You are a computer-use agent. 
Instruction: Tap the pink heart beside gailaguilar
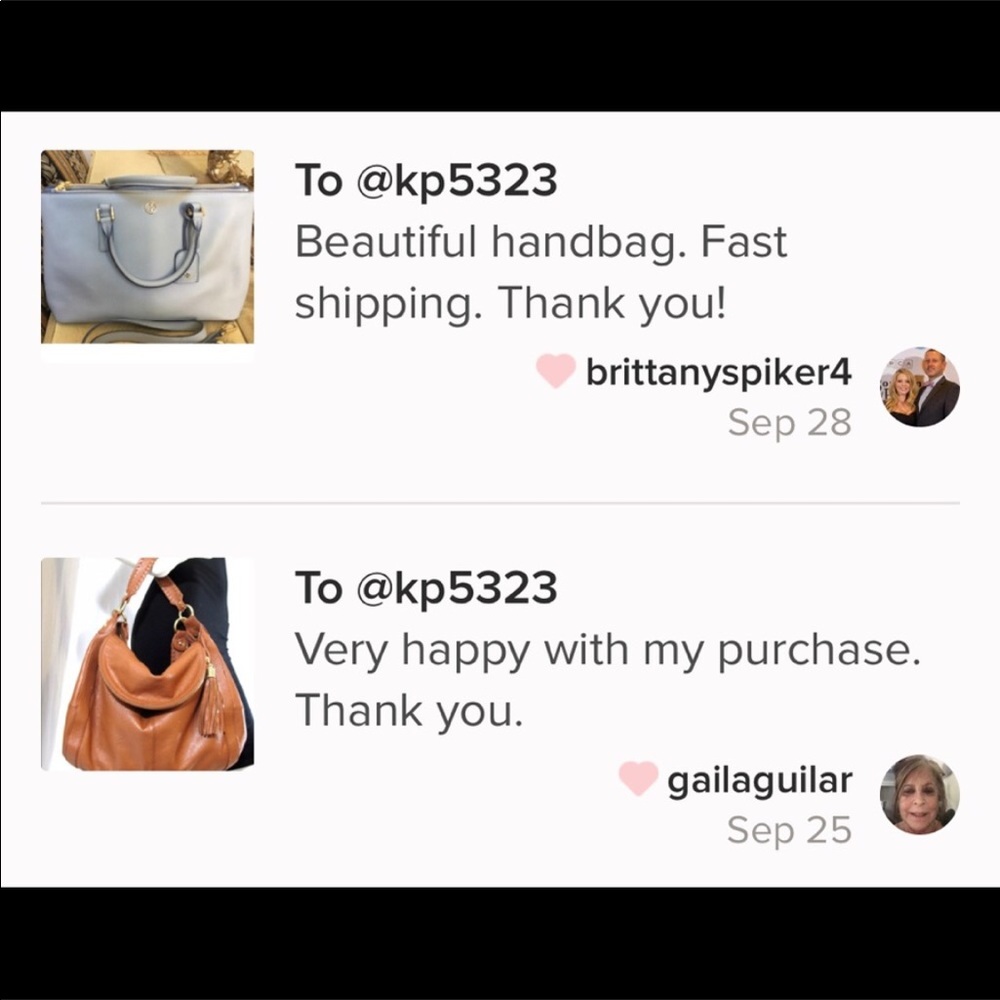pos(638,779)
